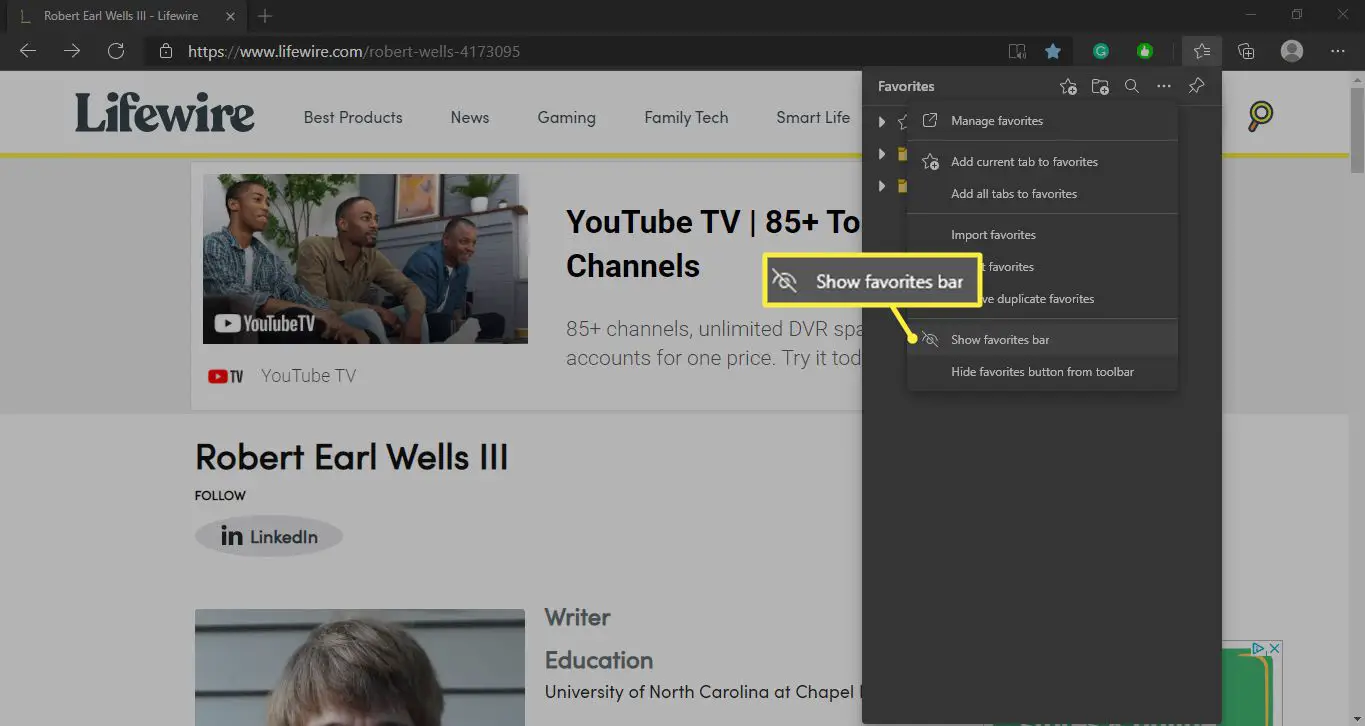Click the Lifewire search magnifier icon

pyautogui.click(x=1260, y=116)
